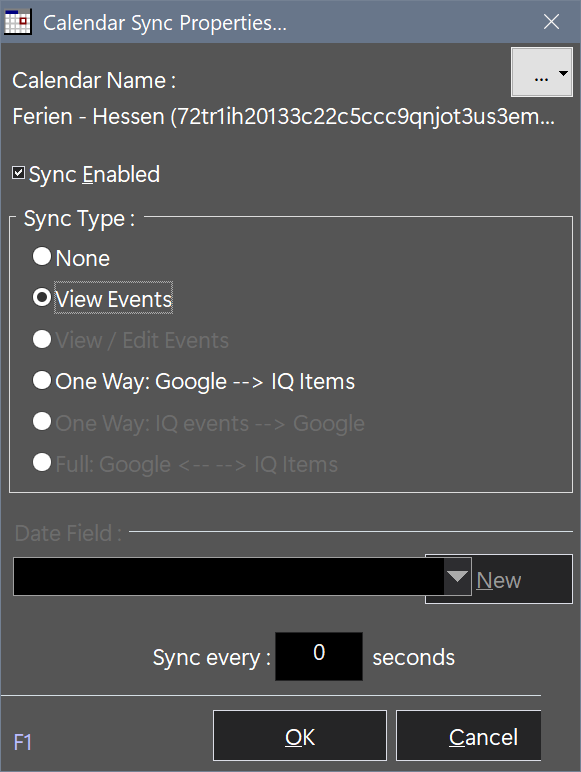Confirm with the OK button

(x=300, y=736)
